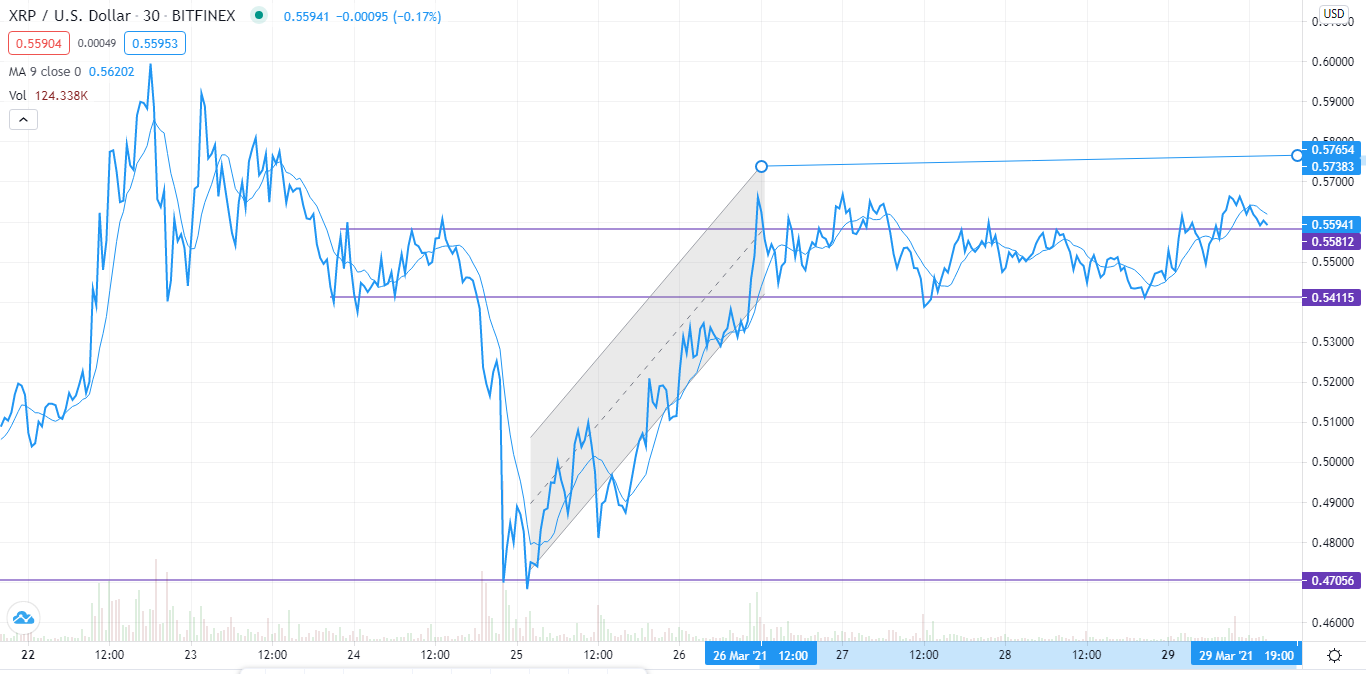
Task: Click the current price 0.55941 label
Action: (1332, 224)
